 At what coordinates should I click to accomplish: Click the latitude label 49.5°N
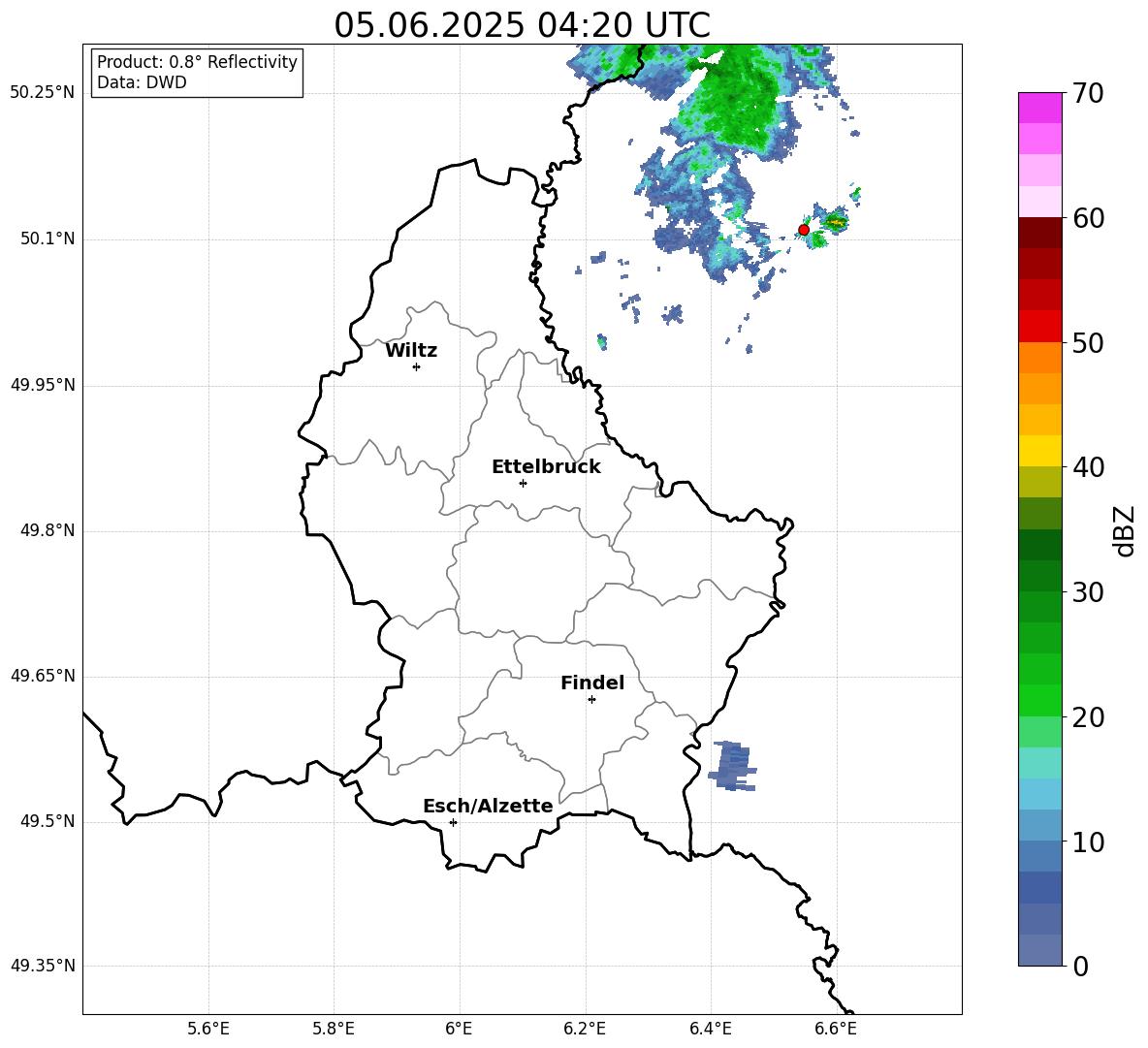click(48, 821)
